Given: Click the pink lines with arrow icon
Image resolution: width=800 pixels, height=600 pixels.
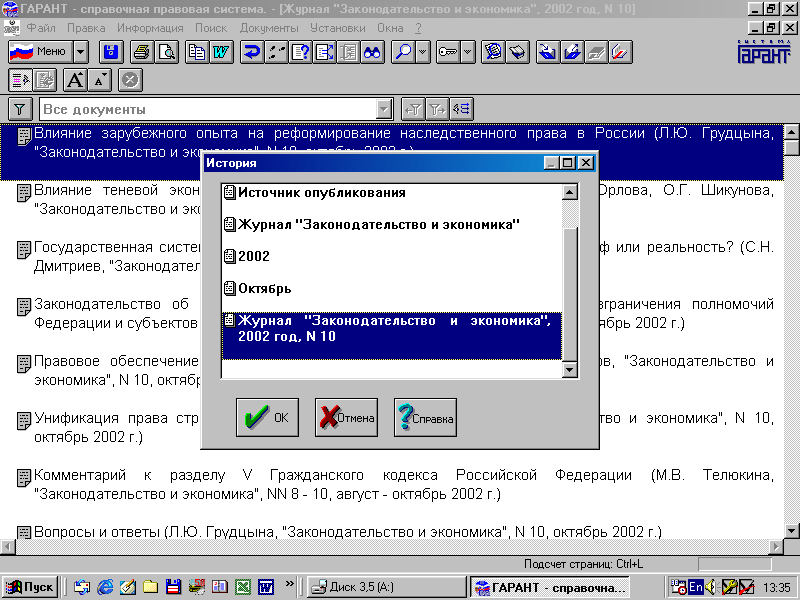Looking at the screenshot, I should pos(20,80).
